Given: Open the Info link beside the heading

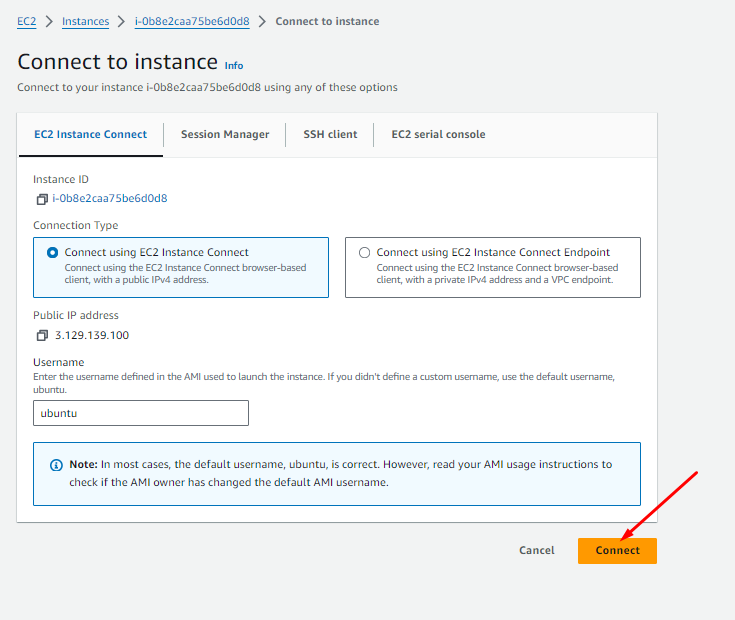Looking at the screenshot, I should point(234,66).
